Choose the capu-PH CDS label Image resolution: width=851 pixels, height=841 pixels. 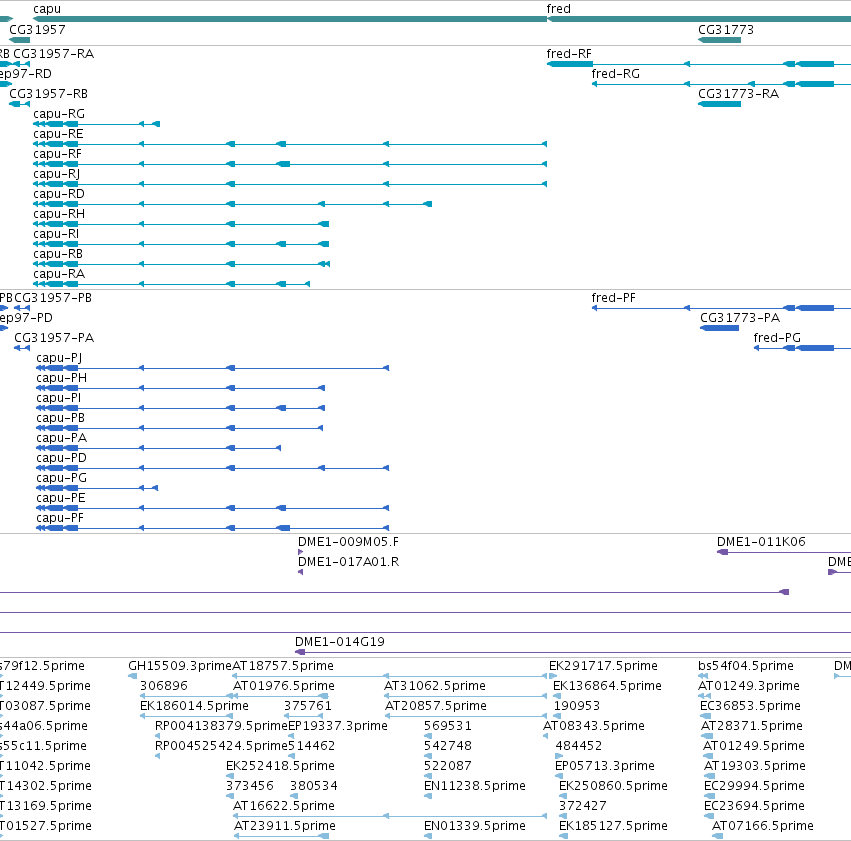click(x=61, y=378)
